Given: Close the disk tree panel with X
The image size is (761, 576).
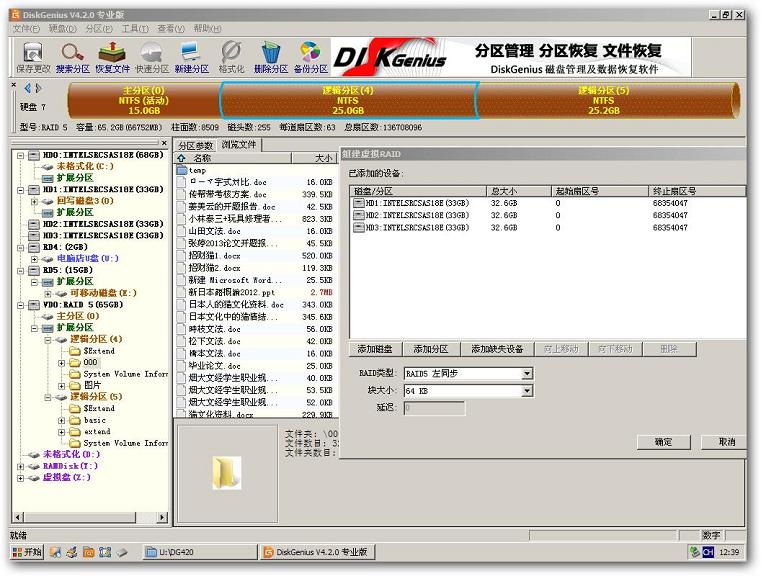Looking at the screenshot, I should [164, 143].
